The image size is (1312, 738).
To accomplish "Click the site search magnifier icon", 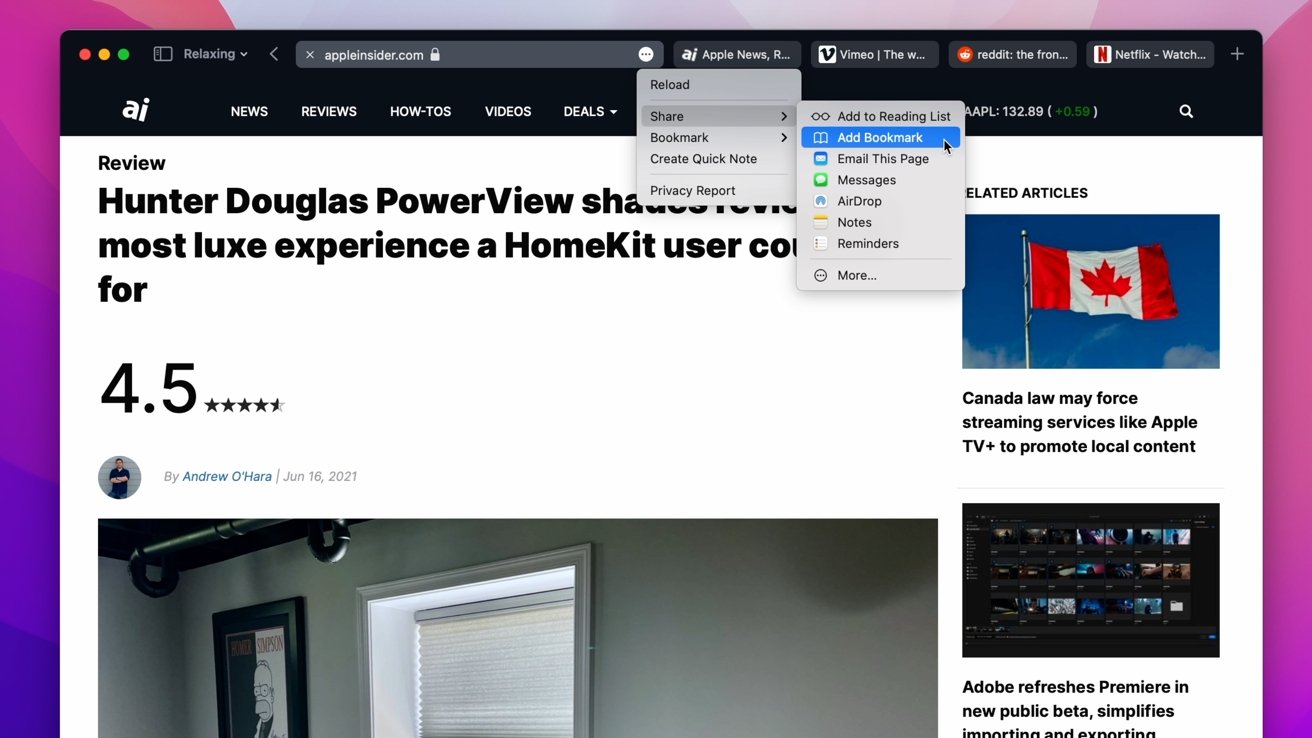I will click(1186, 111).
